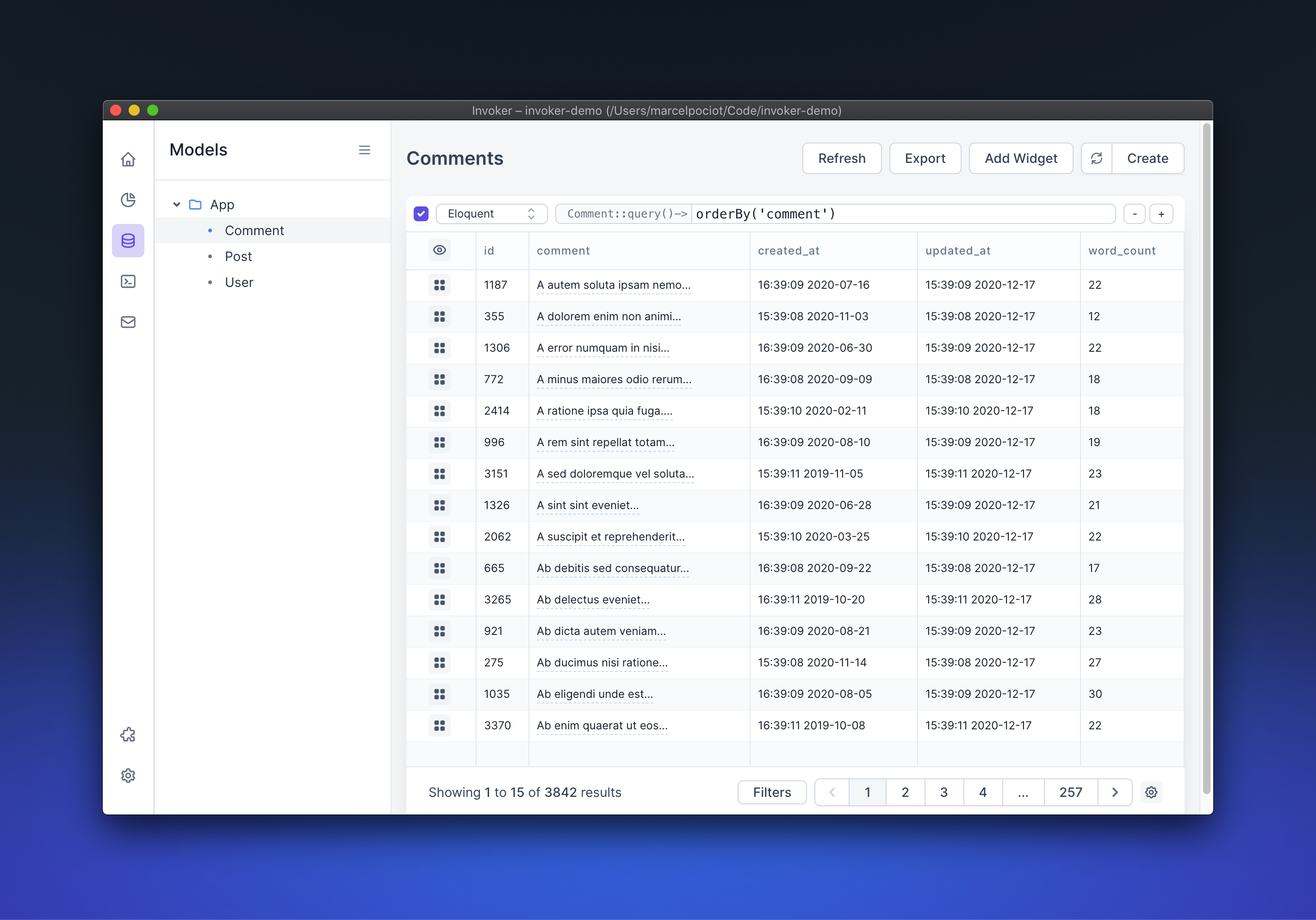Go to next page arrow
1316x920 pixels.
coord(1115,792)
